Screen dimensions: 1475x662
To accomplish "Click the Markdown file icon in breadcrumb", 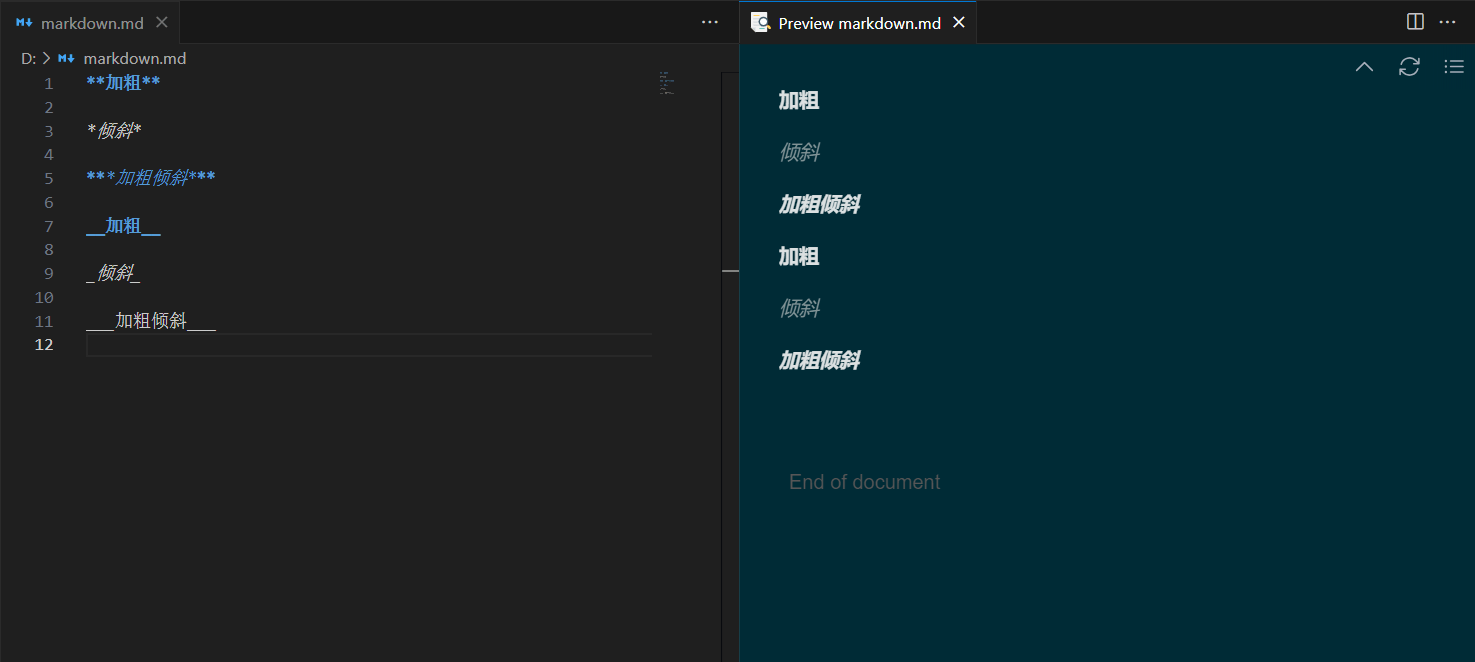I will pos(67,59).
